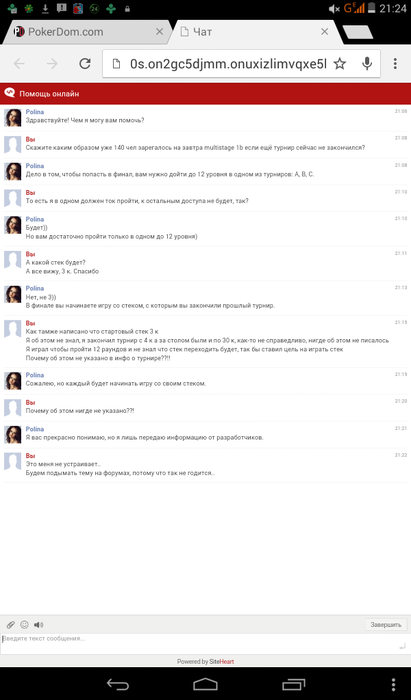Bookmark the page with the star icon
The width and height of the screenshot is (411, 700).
click(x=340, y=64)
